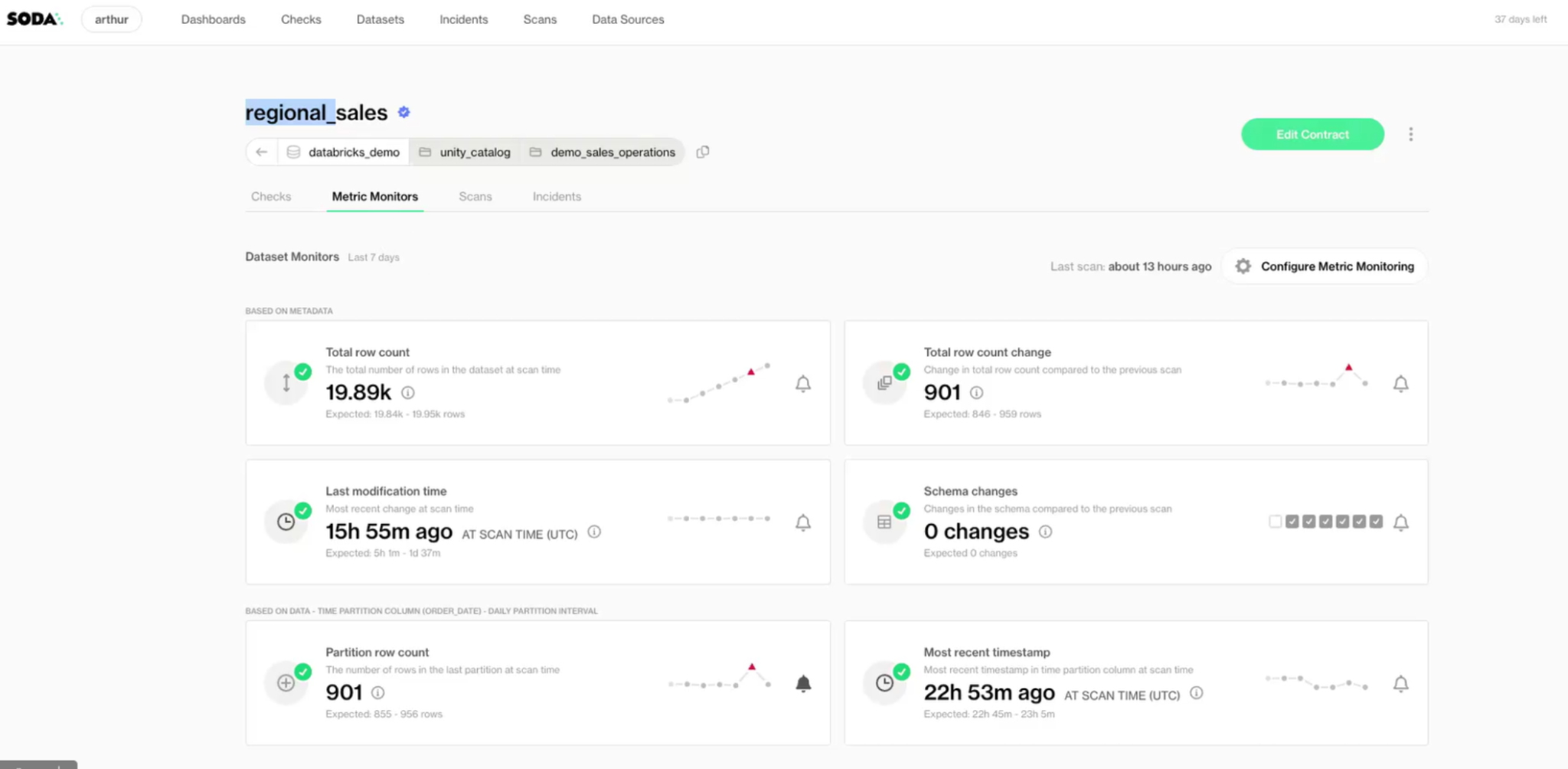This screenshot has height=769, width=1568.
Task: Click the Edit Contract button
Action: tap(1312, 135)
